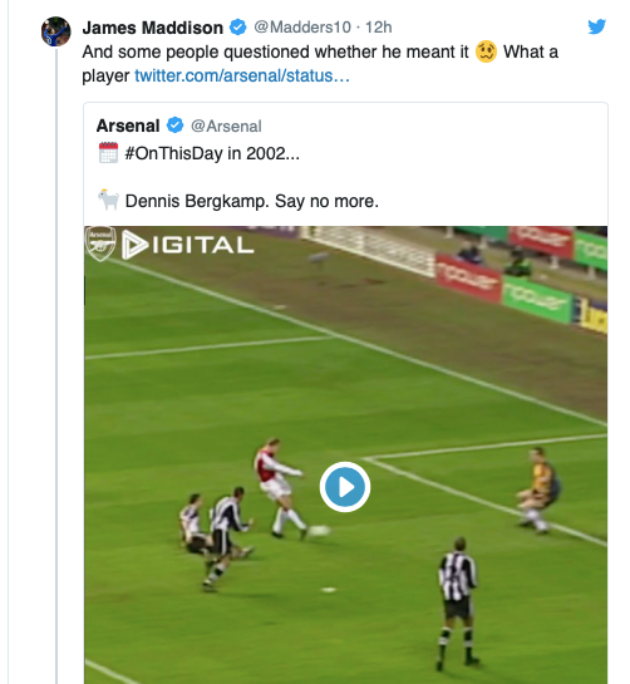Open the @Arsenal handle in quoted tweet
Image resolution: width=630 pixels, height=684 pixels.
click(x=226, y=126)
